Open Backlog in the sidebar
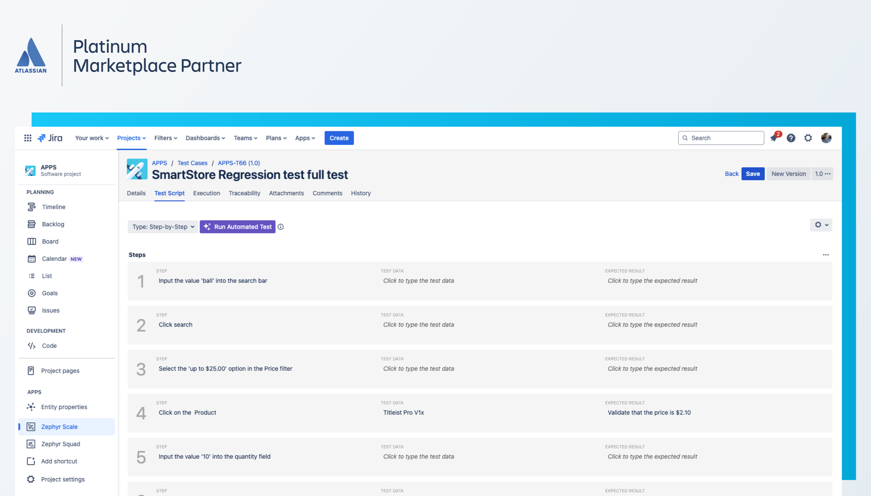This screenshot has width=871, height=496. tap(53, 224)
